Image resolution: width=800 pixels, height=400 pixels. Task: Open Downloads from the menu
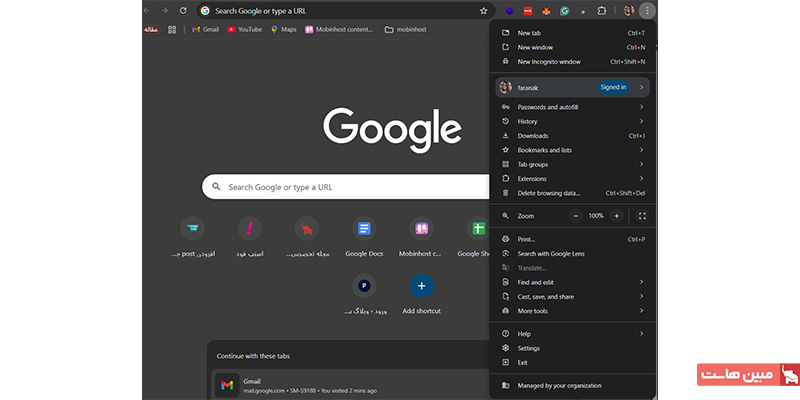coord(572,136)
